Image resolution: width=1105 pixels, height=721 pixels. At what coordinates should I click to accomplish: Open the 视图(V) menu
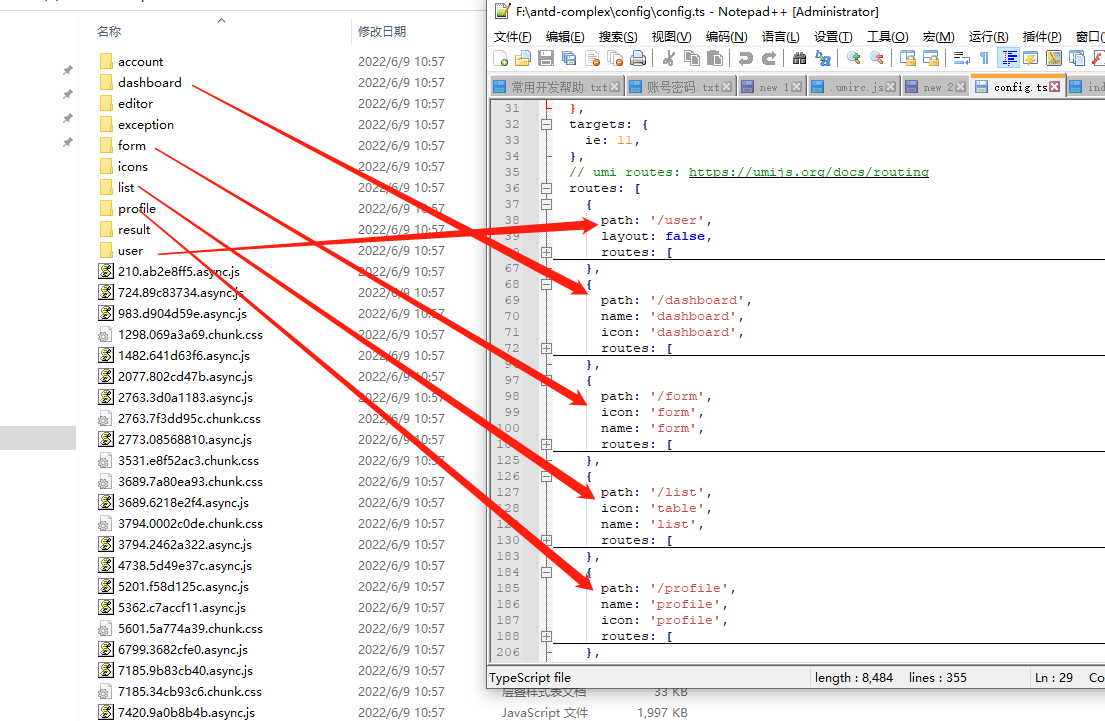671,37
